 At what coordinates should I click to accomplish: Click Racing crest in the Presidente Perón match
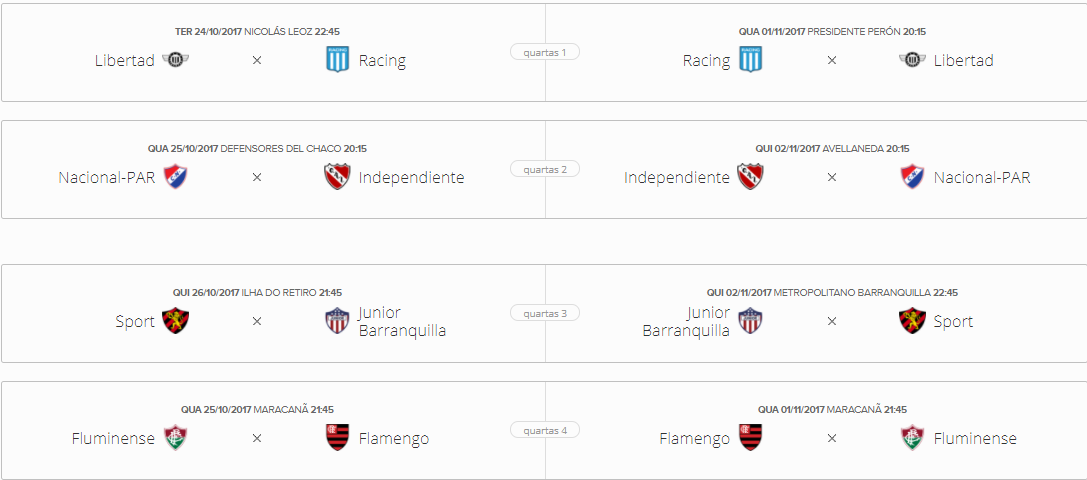click(x=751, y=60)
